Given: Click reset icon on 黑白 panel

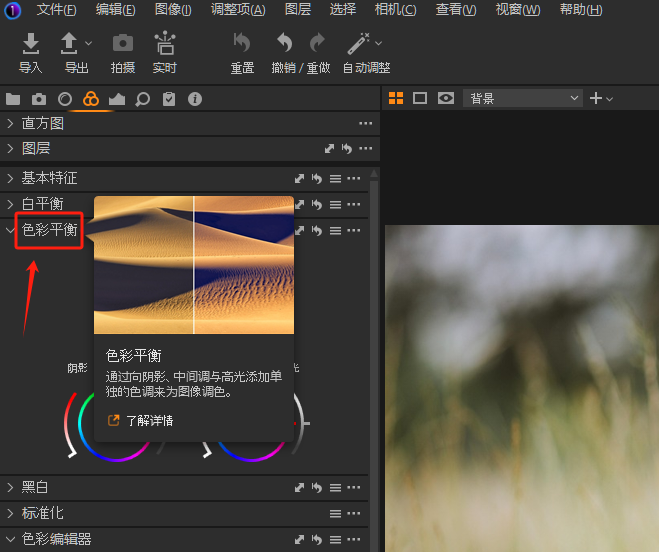Looking at the screenshot, I should click(x=316, y=488).
